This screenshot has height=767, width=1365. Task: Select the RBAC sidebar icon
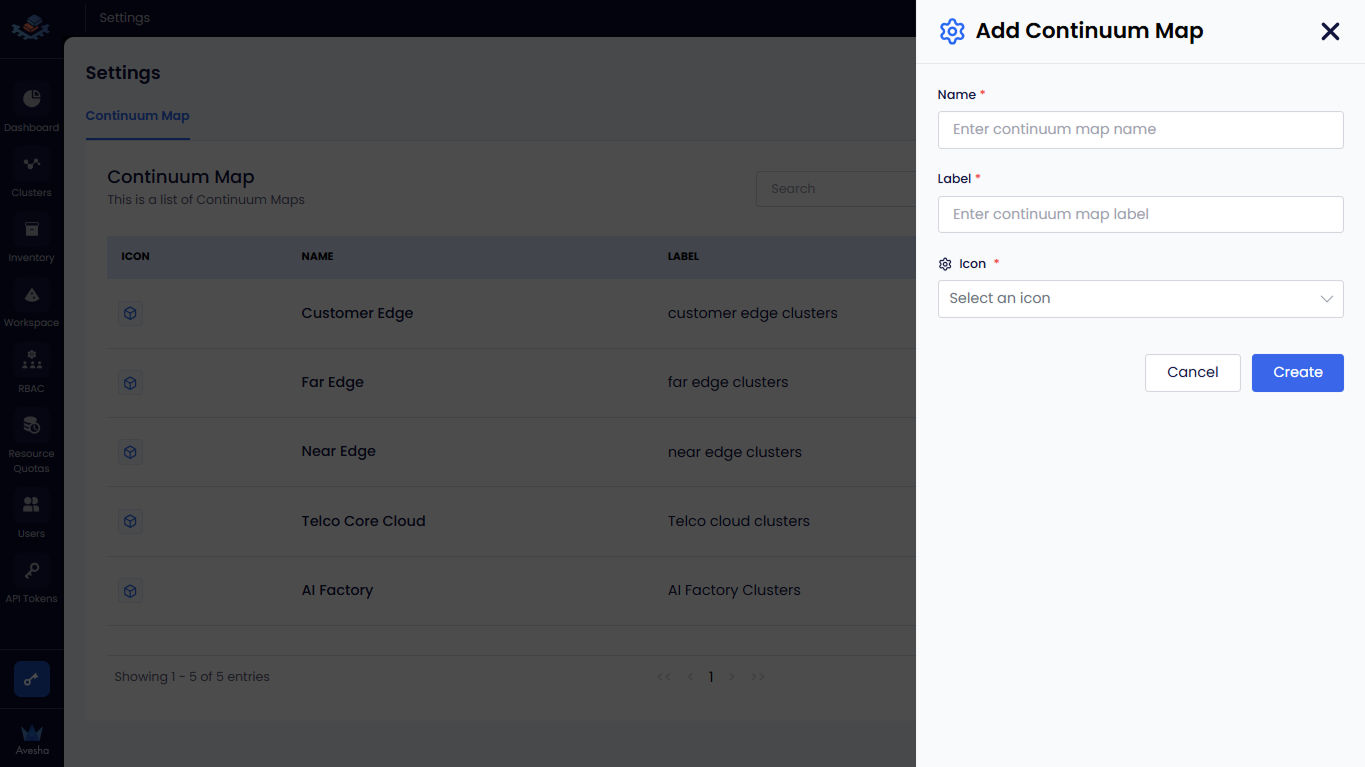[x=31, y=361]
